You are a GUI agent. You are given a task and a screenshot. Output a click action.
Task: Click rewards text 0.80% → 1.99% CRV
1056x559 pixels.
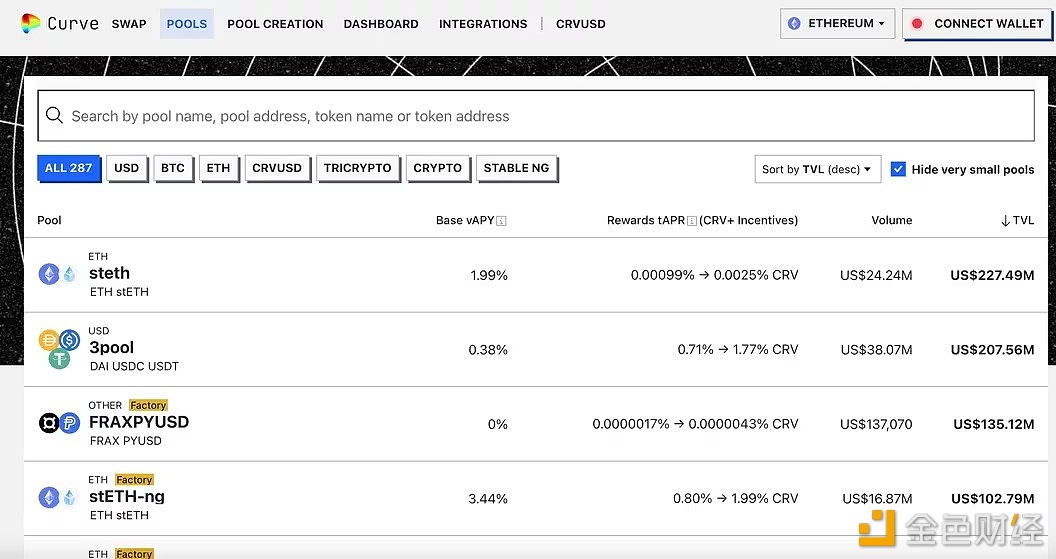735,499
